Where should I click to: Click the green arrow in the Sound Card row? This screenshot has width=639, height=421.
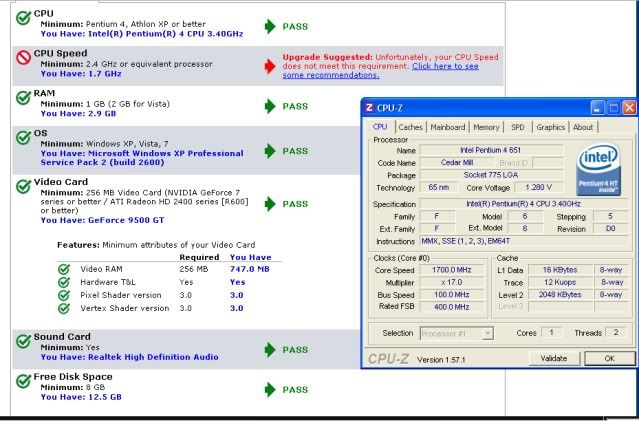pos(270,350)
